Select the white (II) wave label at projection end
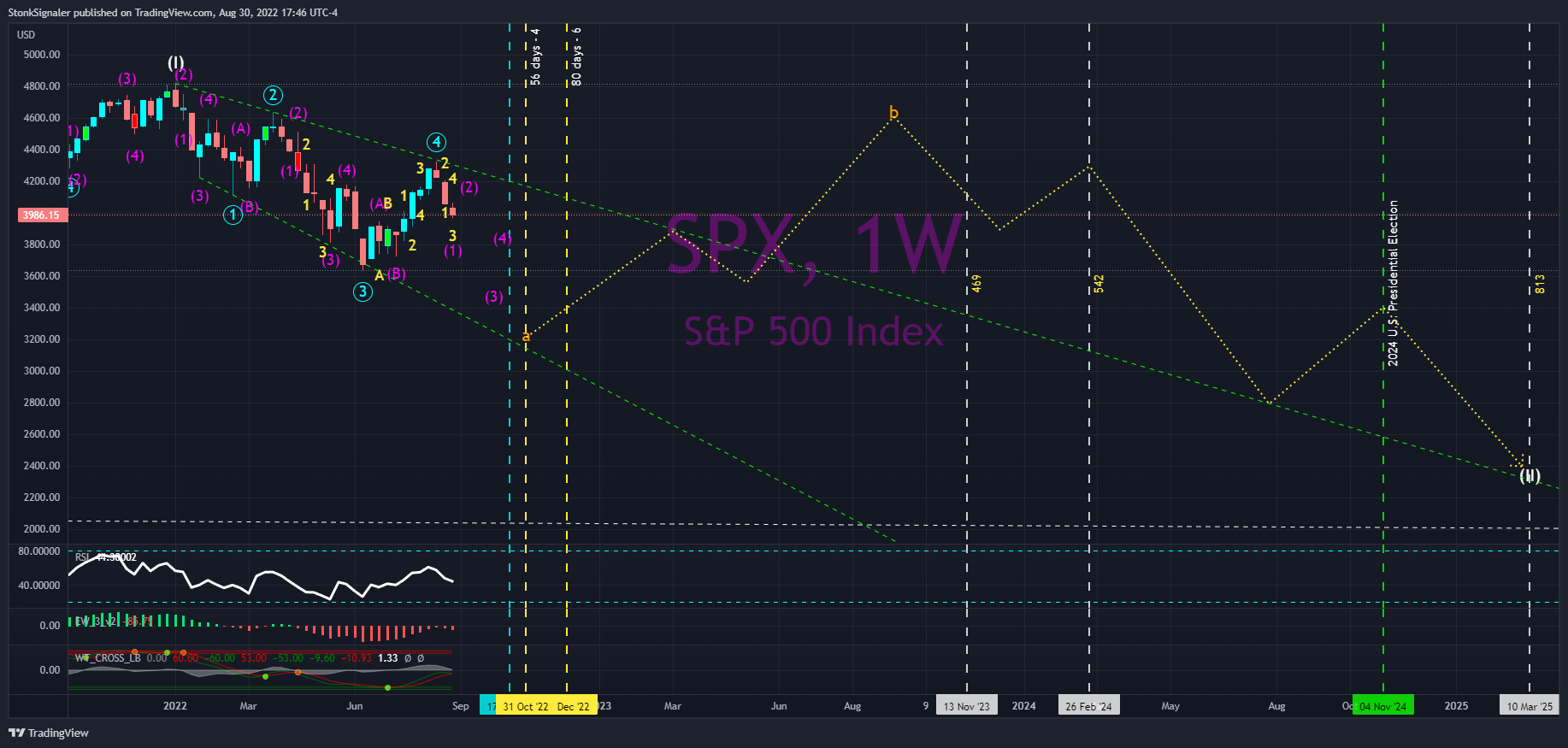 (x=1530, y=476)
